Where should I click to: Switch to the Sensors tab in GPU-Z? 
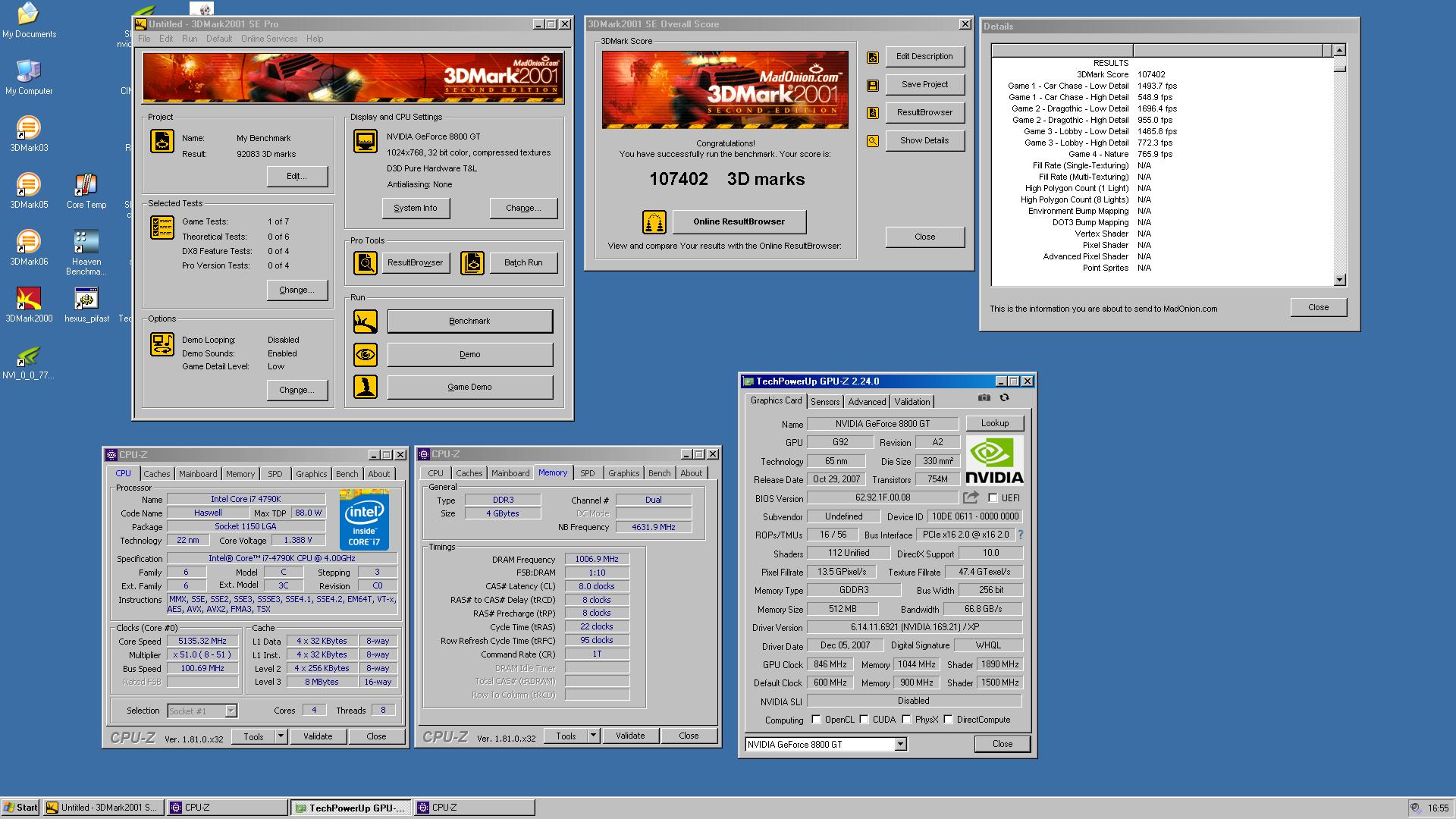825,402
